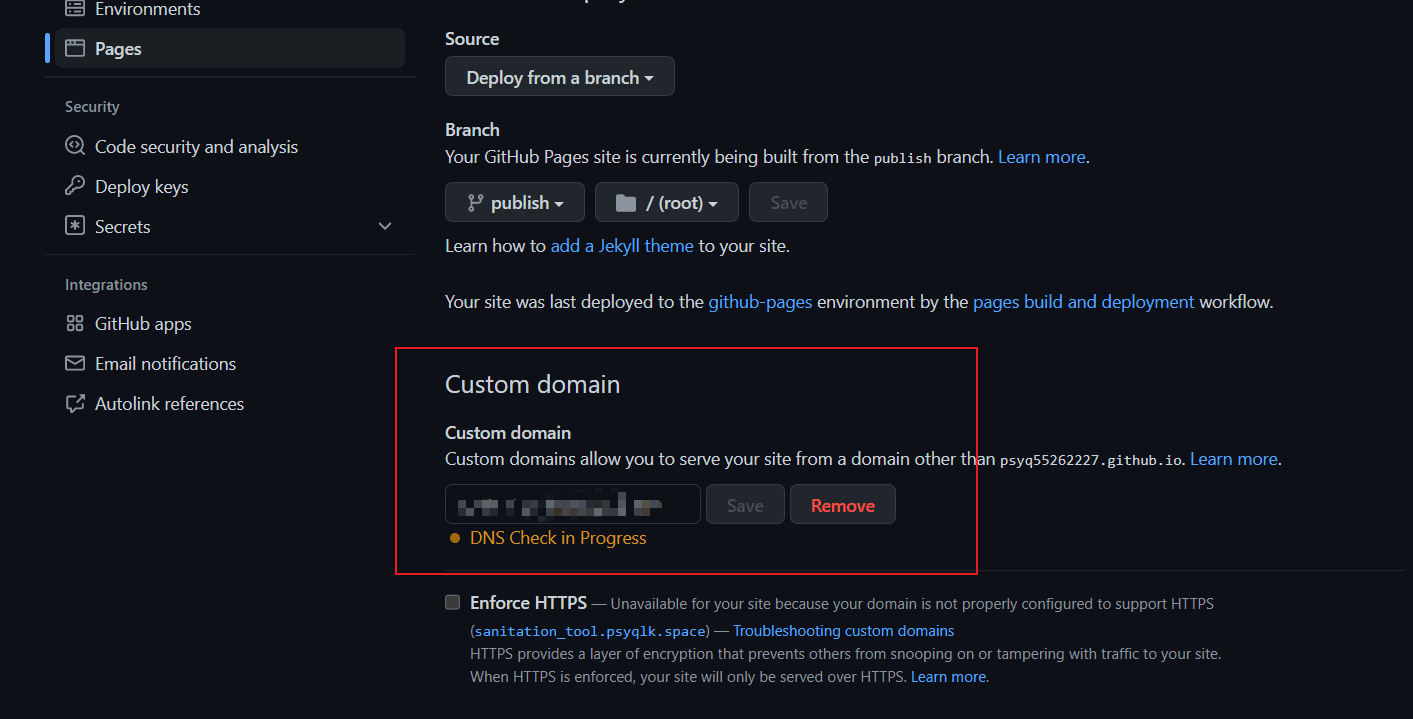
Task: Open the github-pages environment link
Action: point(760,301)
